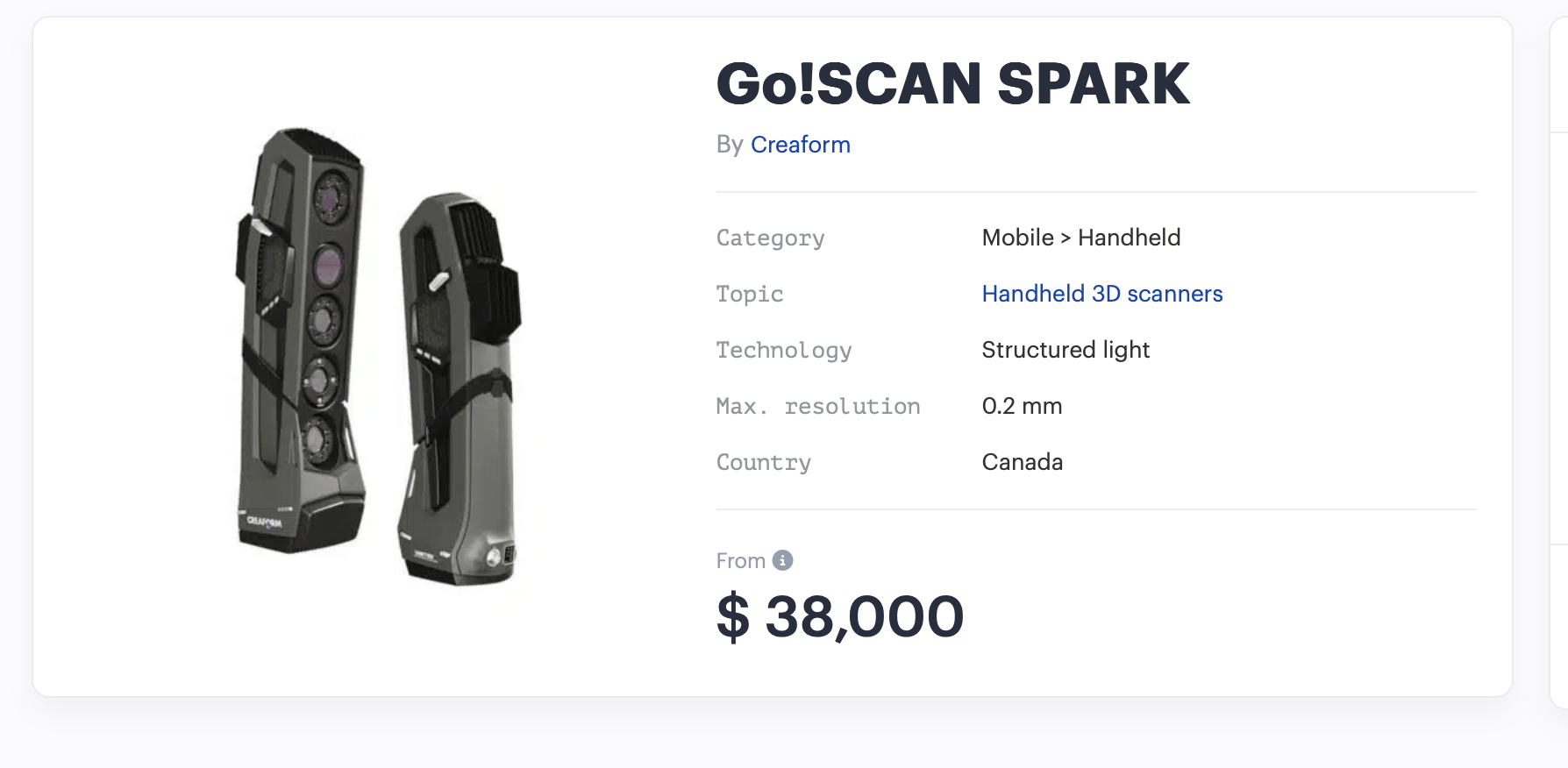1568x768 pixels.
Task: Click the Country row label
Action: pos(763,463)
